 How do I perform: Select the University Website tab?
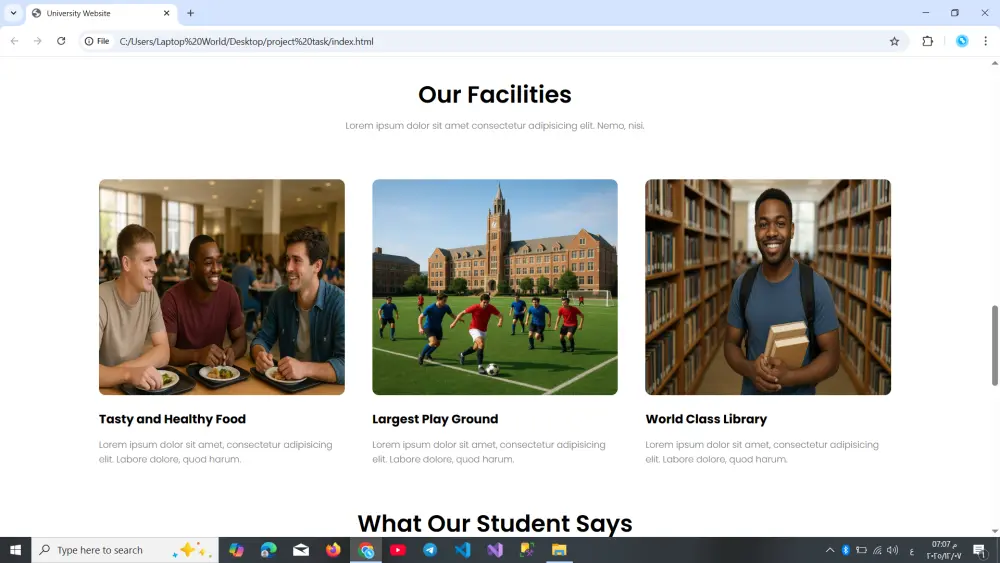click(102, 13)
